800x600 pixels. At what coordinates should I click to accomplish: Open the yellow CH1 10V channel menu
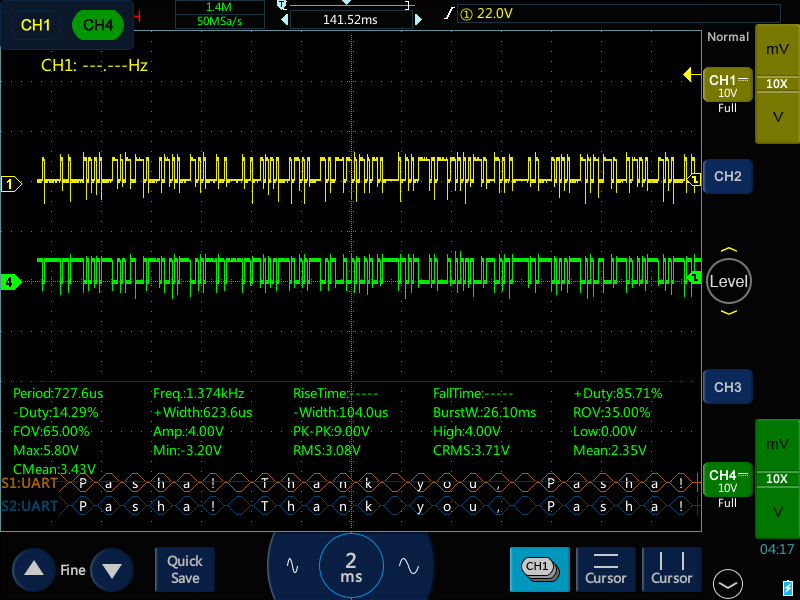coord(727,86)
